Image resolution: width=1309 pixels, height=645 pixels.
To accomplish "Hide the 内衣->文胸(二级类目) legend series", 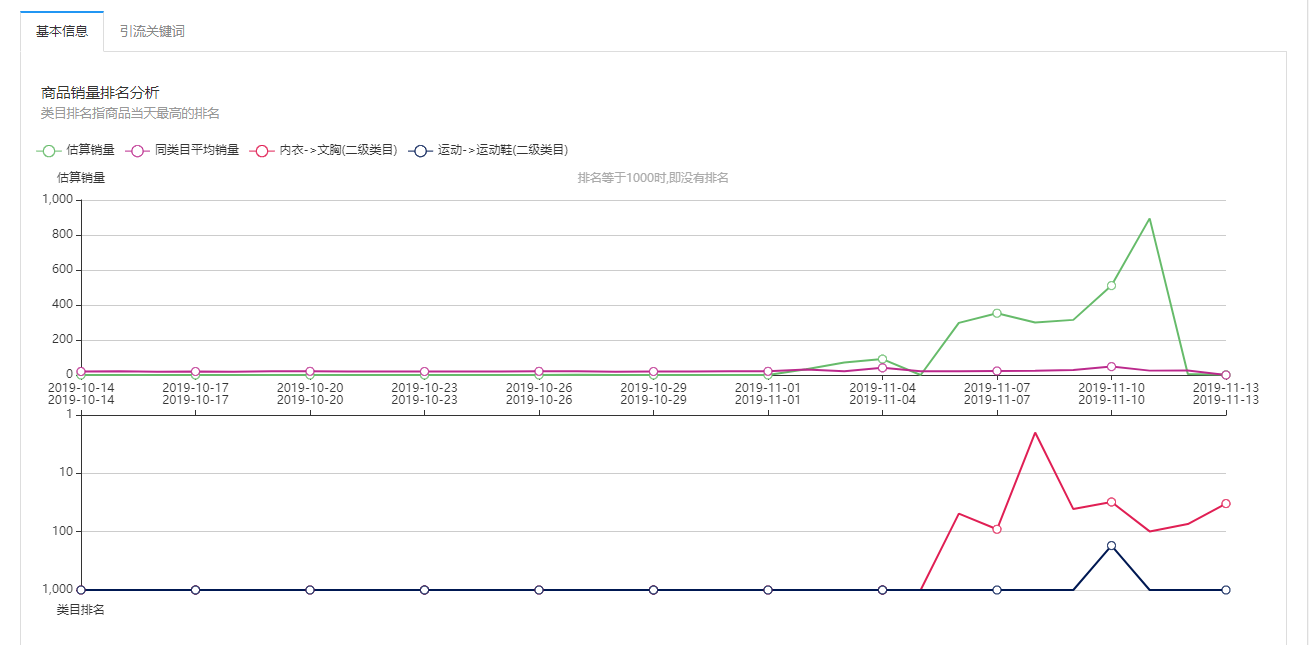I will 324,150.
